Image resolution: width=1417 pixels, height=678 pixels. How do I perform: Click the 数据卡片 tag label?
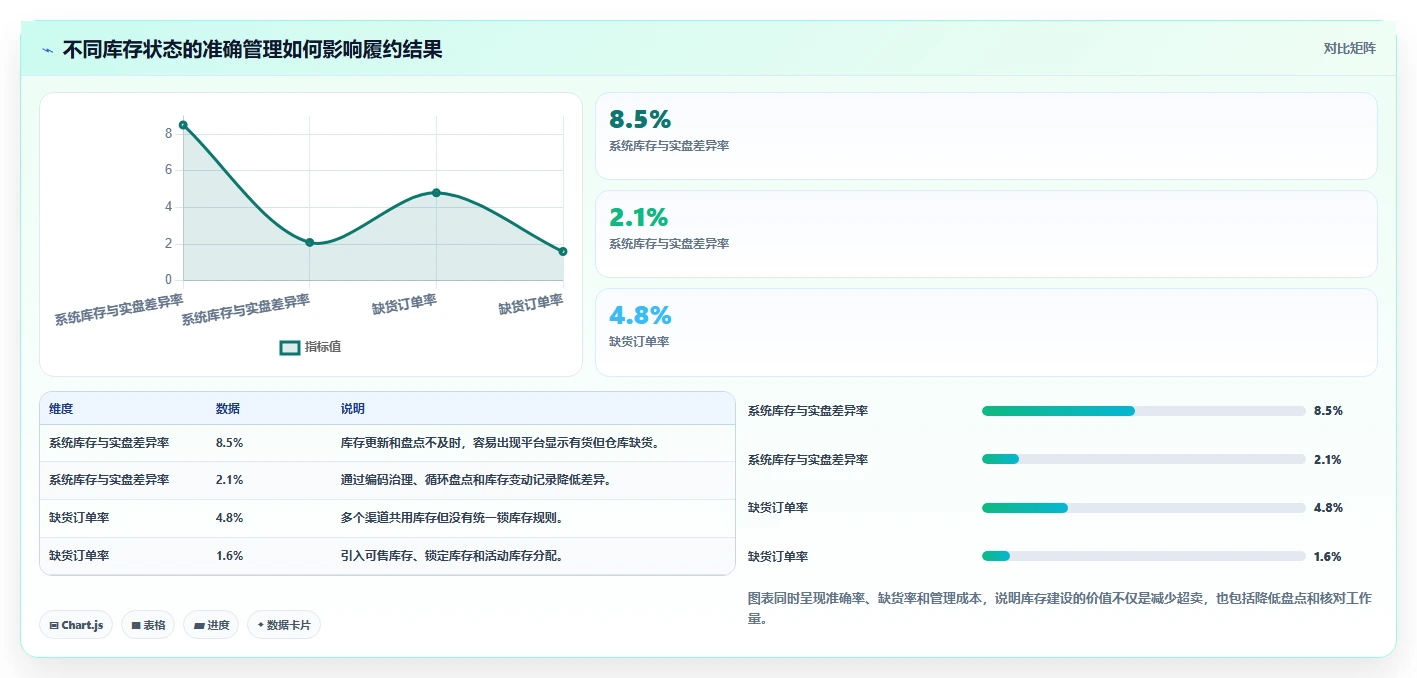click(289, 625)
